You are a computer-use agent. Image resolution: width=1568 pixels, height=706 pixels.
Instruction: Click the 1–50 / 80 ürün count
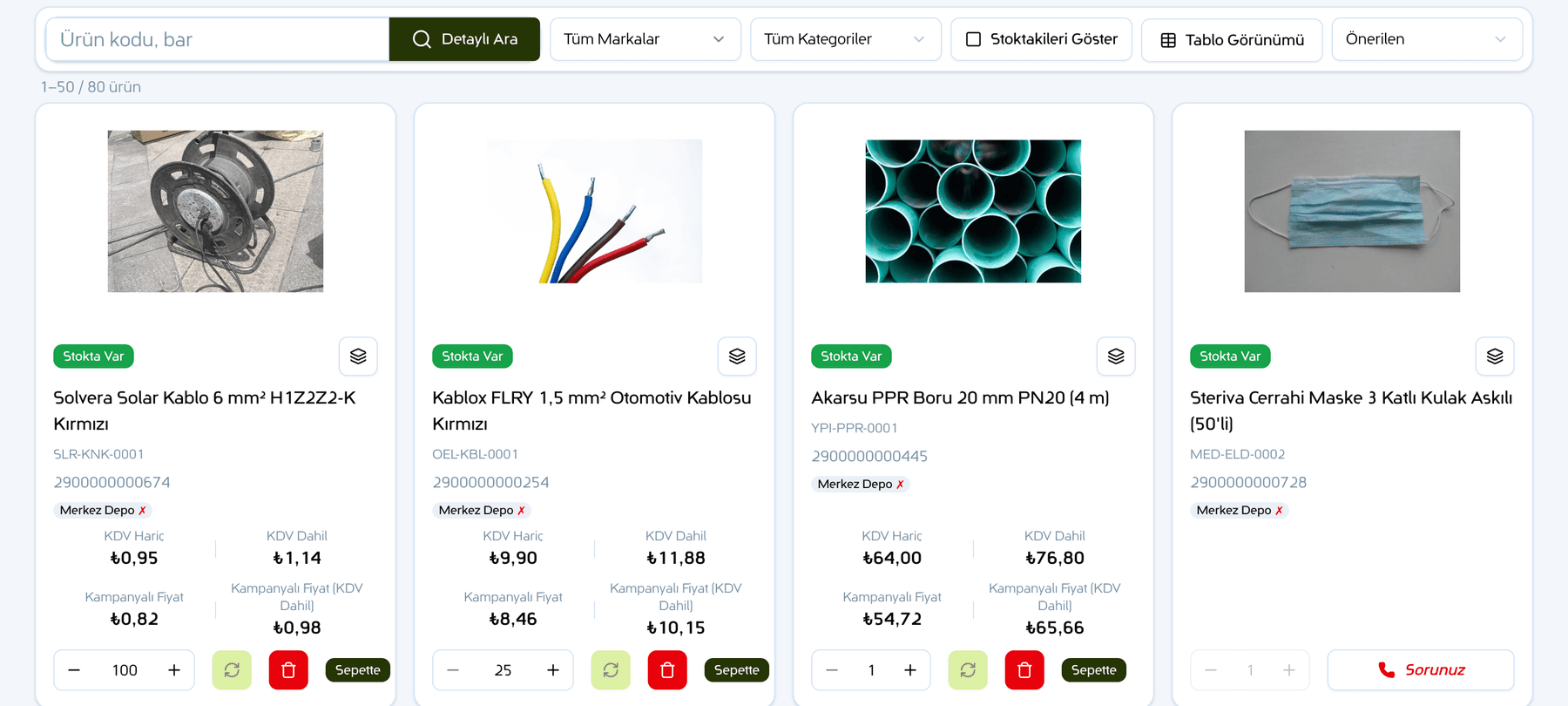pos(91,87)
